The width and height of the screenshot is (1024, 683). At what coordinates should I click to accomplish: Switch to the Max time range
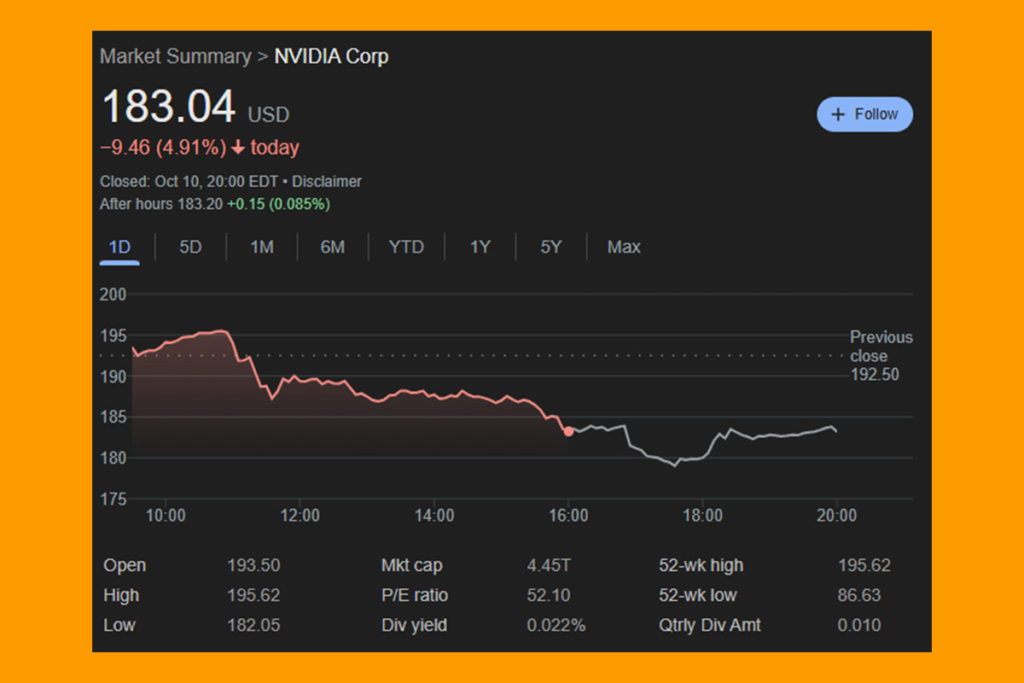(623, 246)
